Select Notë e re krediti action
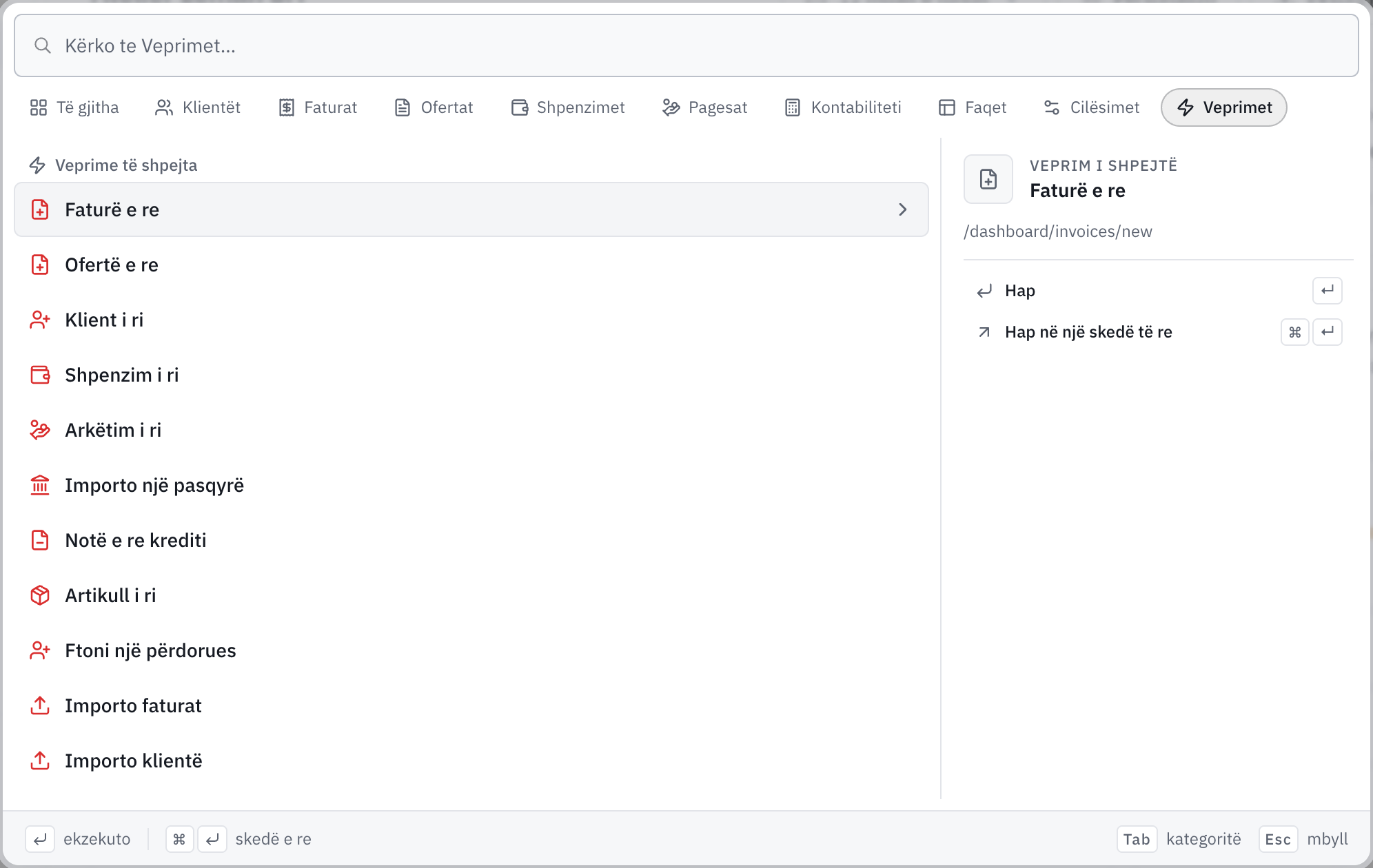 click(471, 540)
